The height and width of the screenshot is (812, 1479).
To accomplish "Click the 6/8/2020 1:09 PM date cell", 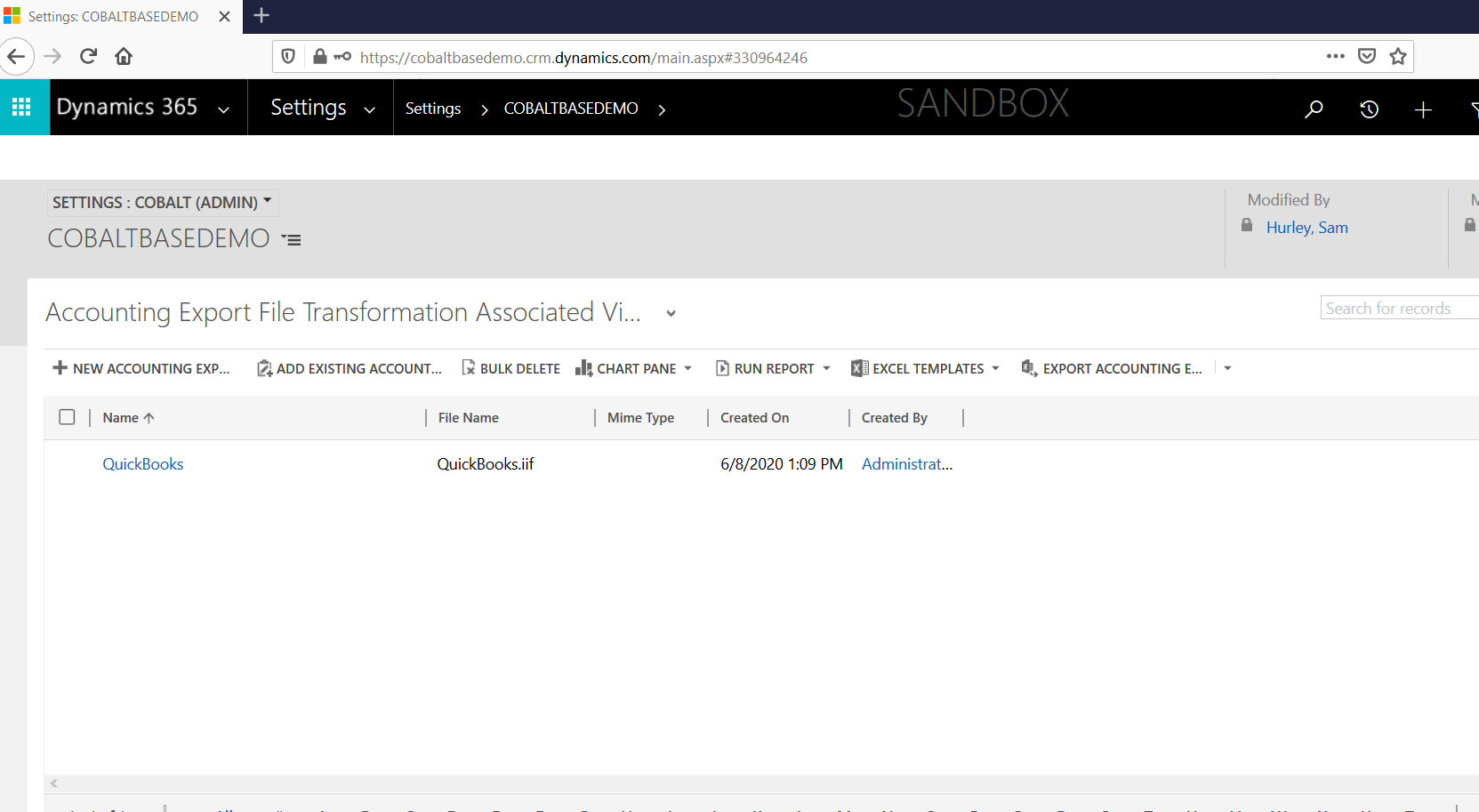I will click(x=781, y=463).
